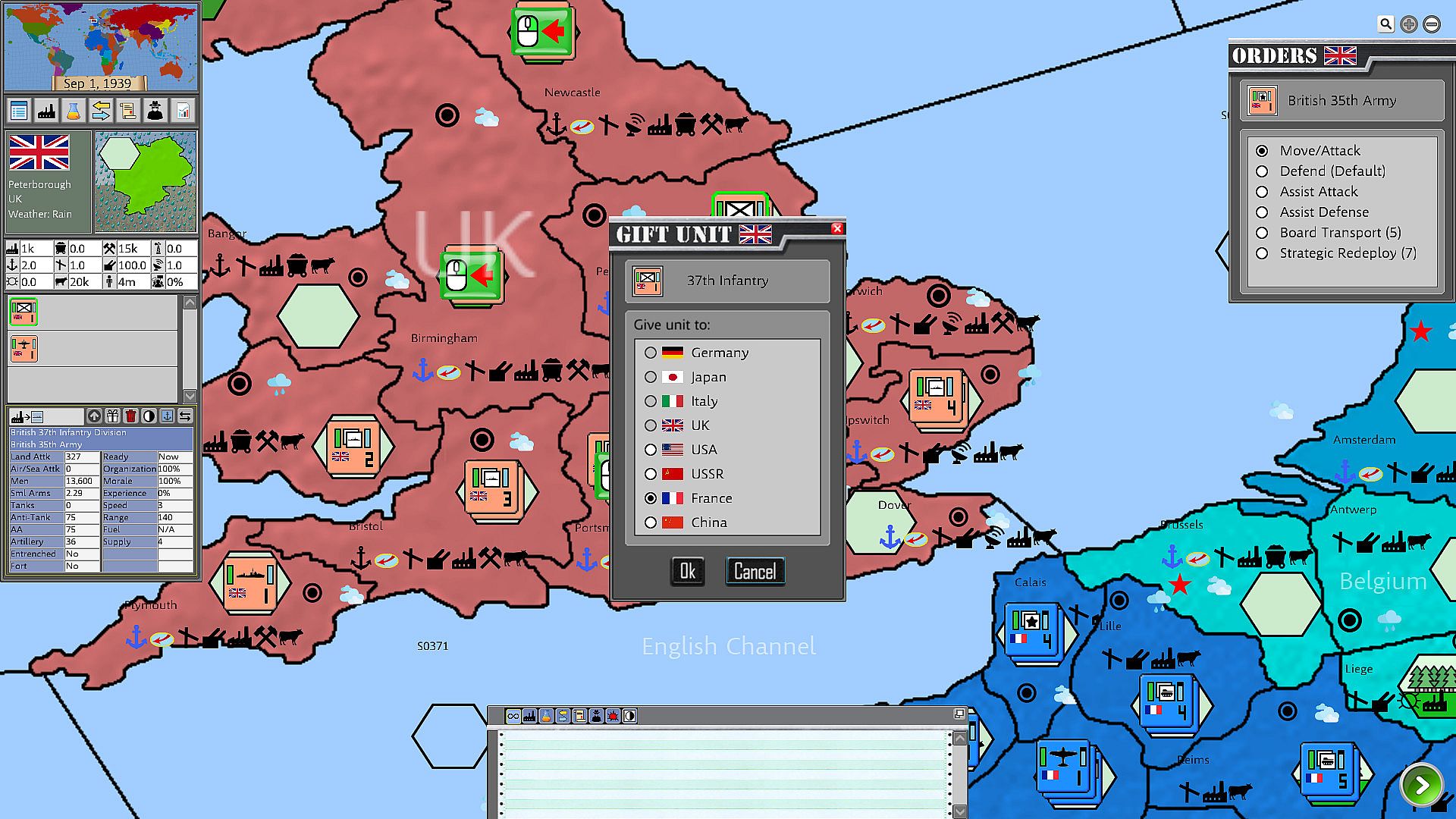Click the anchor icon in unit panel
This screenshot has height=819, width=1456.
[x=167, y=416]
